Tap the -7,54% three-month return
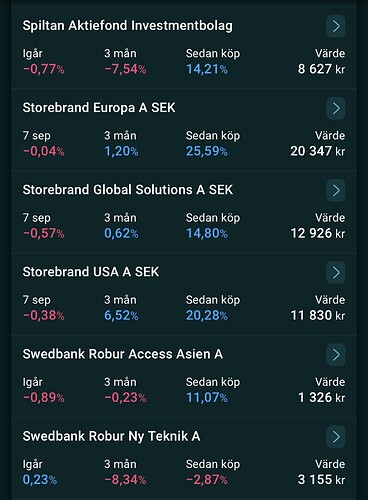The image size is (368, 500). 125,69
